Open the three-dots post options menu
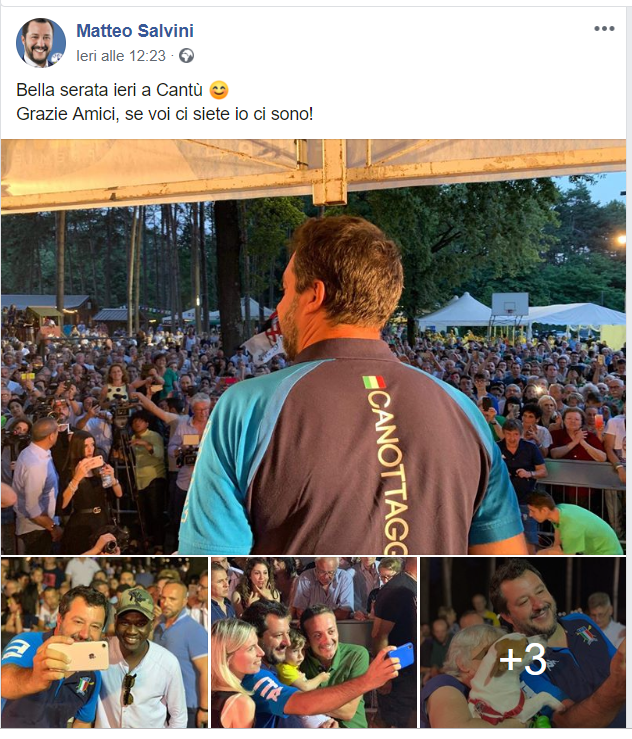Viewport: 632px width, 739px height. point(604,29)
